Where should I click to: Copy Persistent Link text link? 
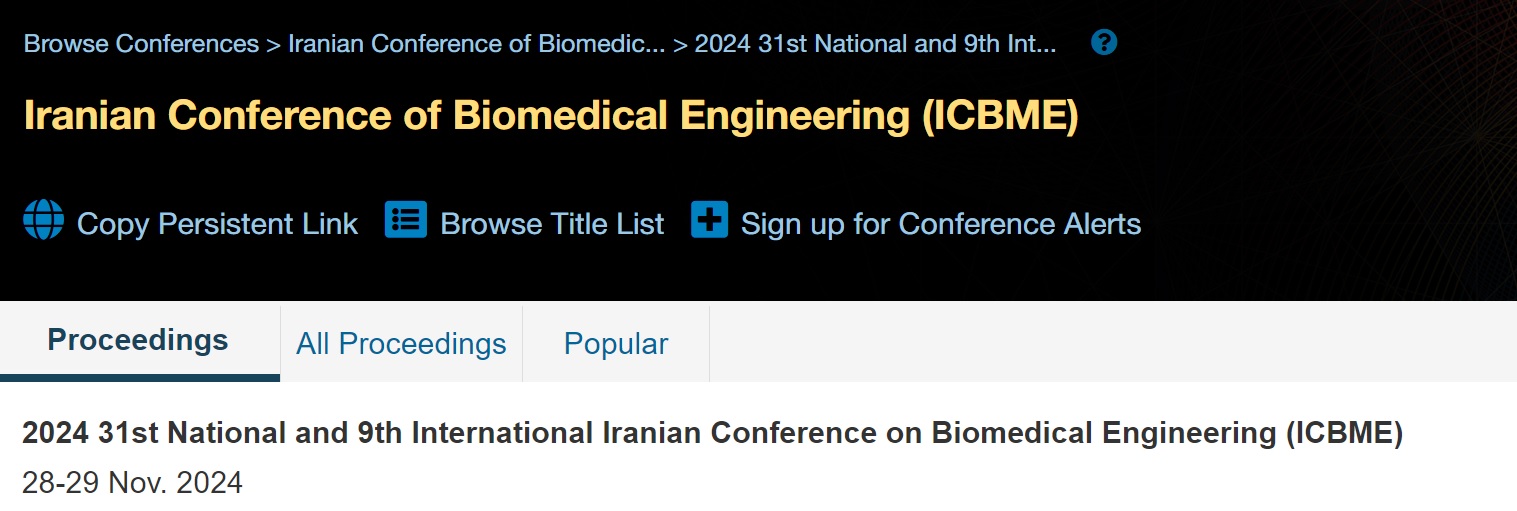(x=217, y=223)
